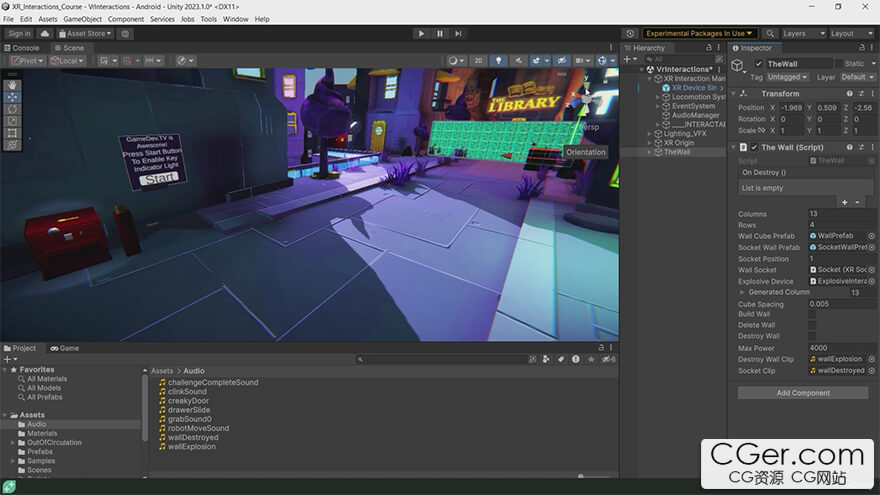Viewport: 880px width, 495px height.
Task: Lock the Hierarchy panel
Action: pyautogui.click(x=708, y=48)
